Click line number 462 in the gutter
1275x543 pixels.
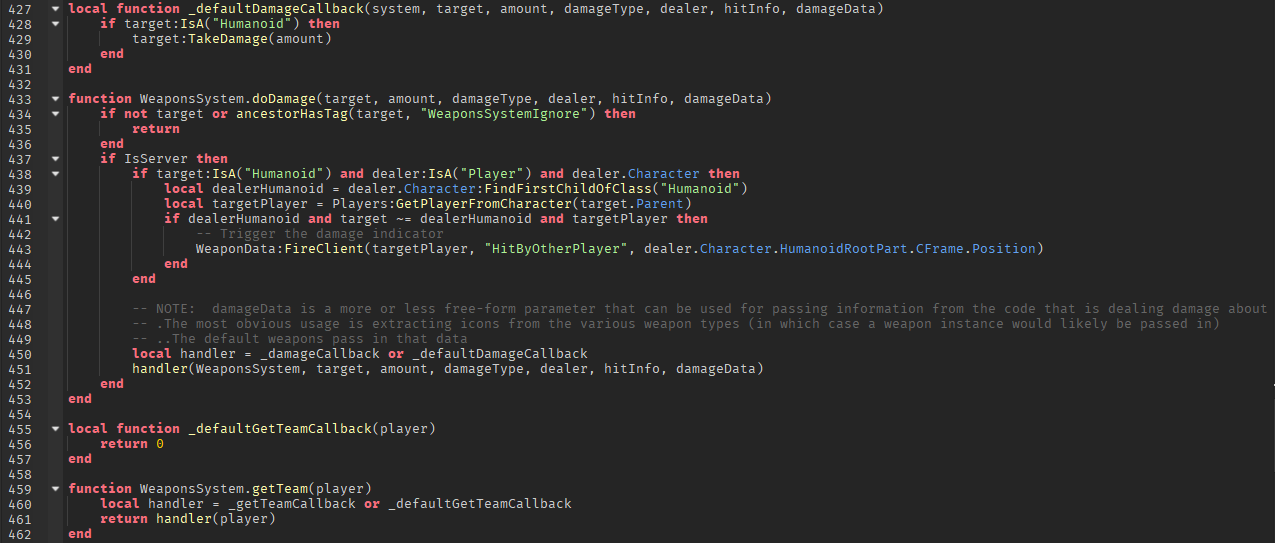coord(21,533)
